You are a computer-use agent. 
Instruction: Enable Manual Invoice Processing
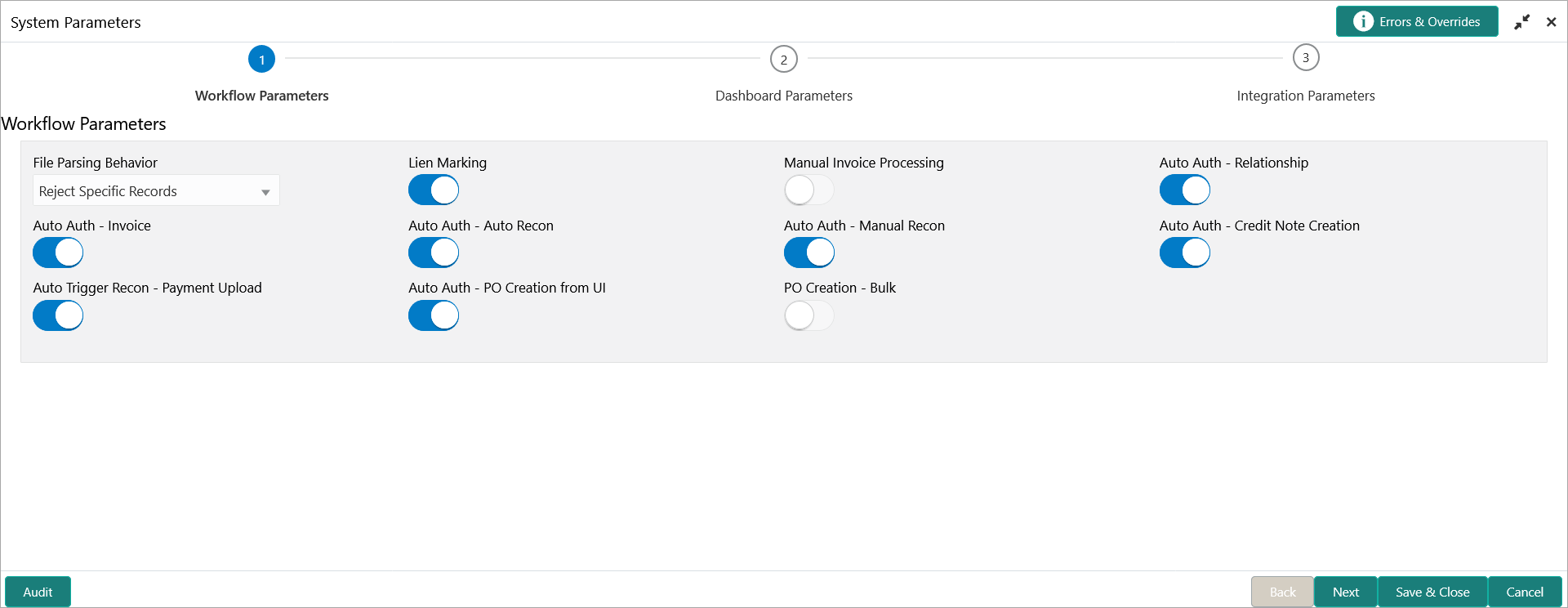(x=808, y=190)
